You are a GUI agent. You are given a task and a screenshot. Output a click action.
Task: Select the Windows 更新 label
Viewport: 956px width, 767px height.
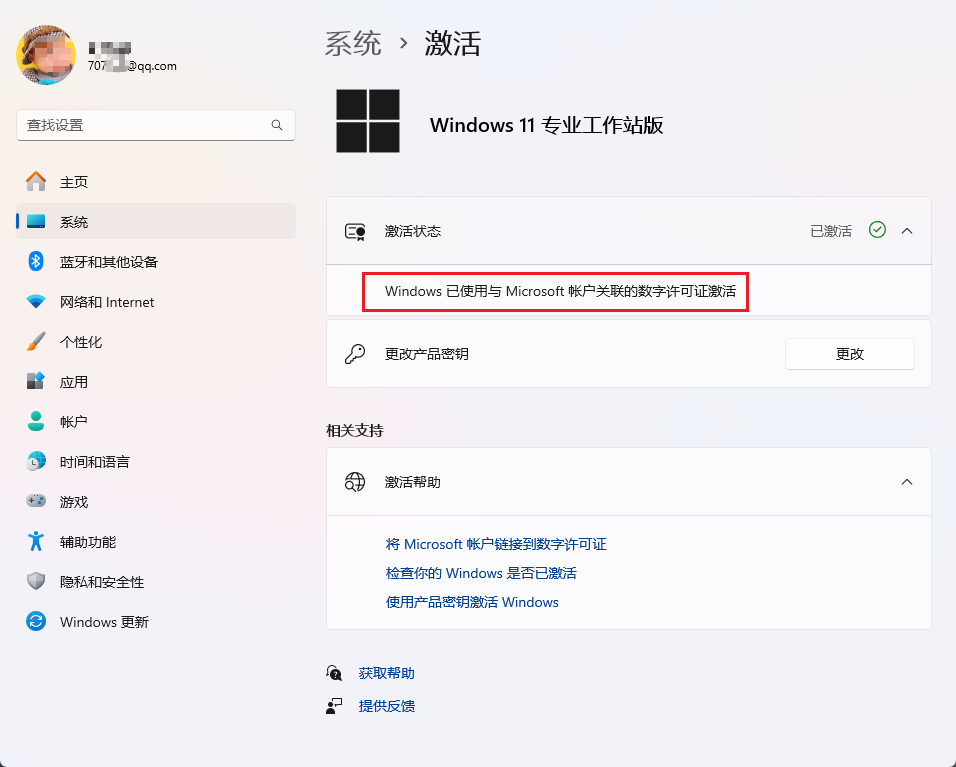104,622
